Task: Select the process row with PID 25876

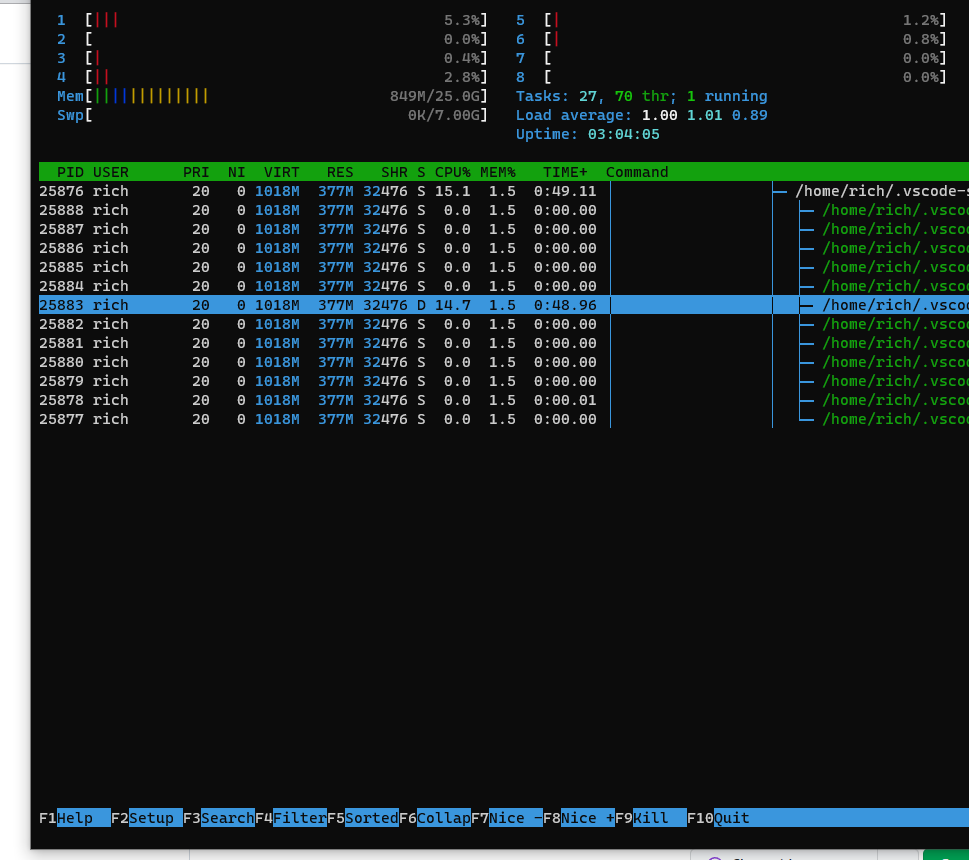Action: tap(300, 190)
